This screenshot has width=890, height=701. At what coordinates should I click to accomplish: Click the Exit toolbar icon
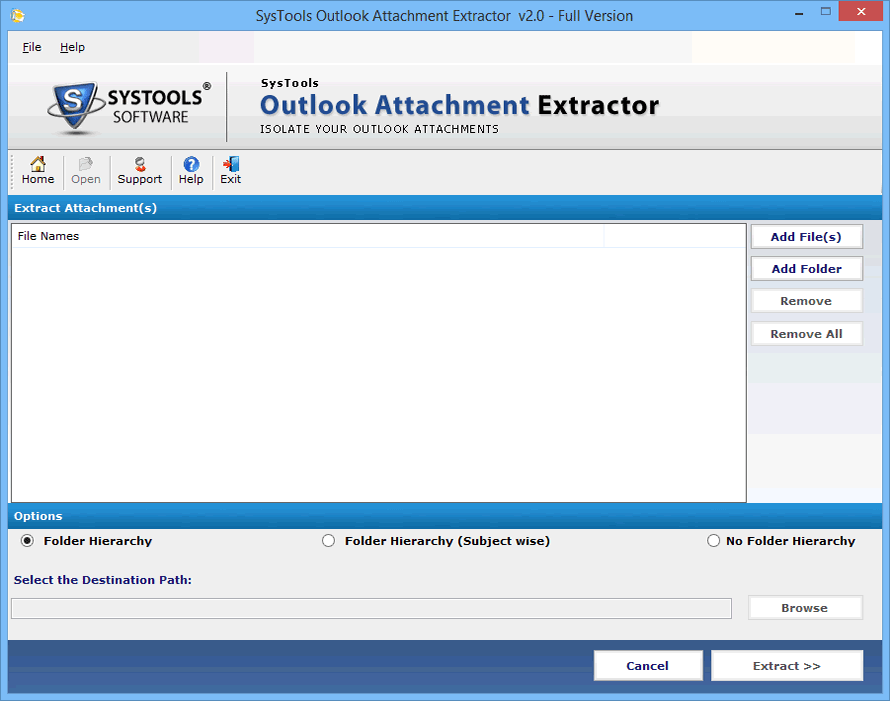coord(230,171)
